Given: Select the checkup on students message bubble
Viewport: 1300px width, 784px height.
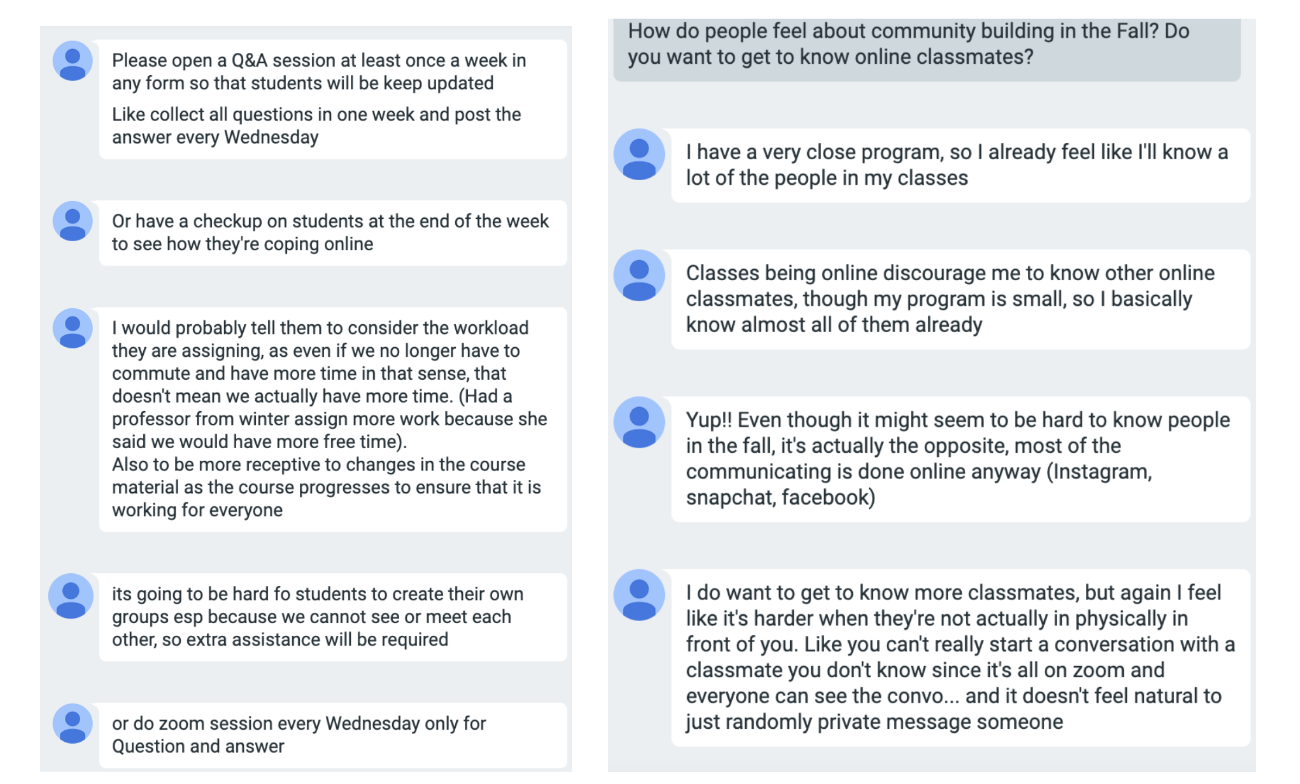Looking at the screenshot, I should click(333, 232).
